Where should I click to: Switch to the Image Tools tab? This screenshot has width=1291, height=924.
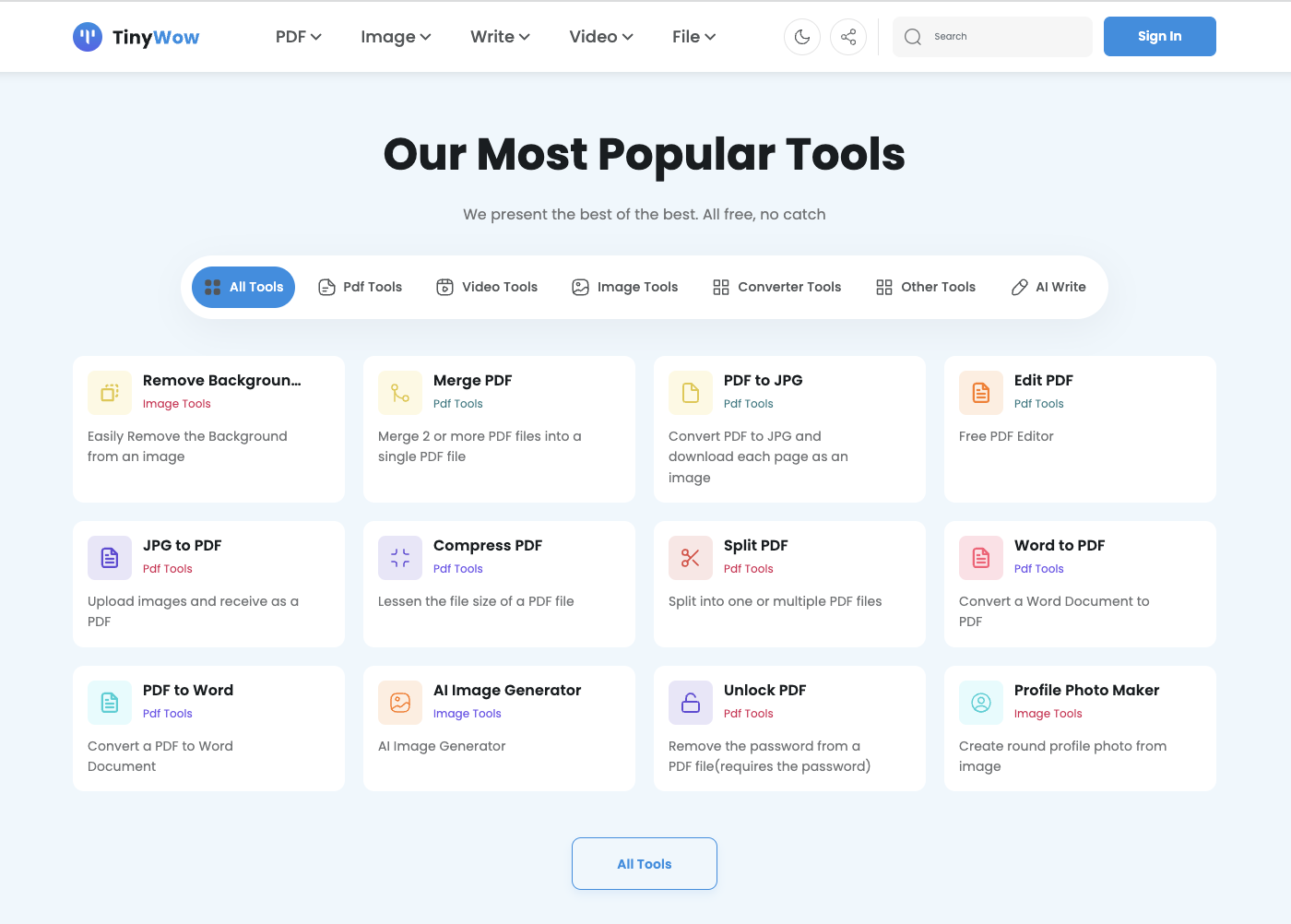click(x=624, y=287)
